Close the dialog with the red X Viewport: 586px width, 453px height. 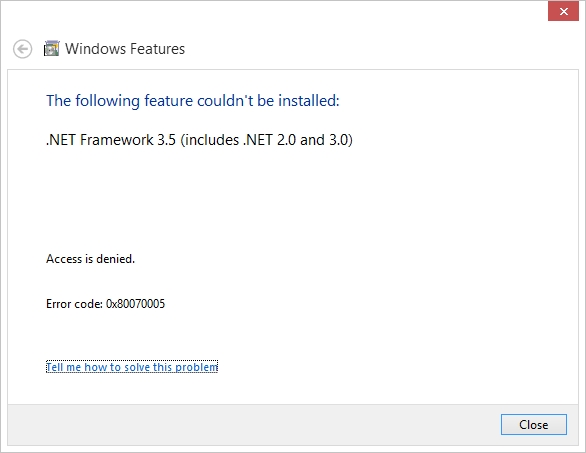click(x=563, y=11)
